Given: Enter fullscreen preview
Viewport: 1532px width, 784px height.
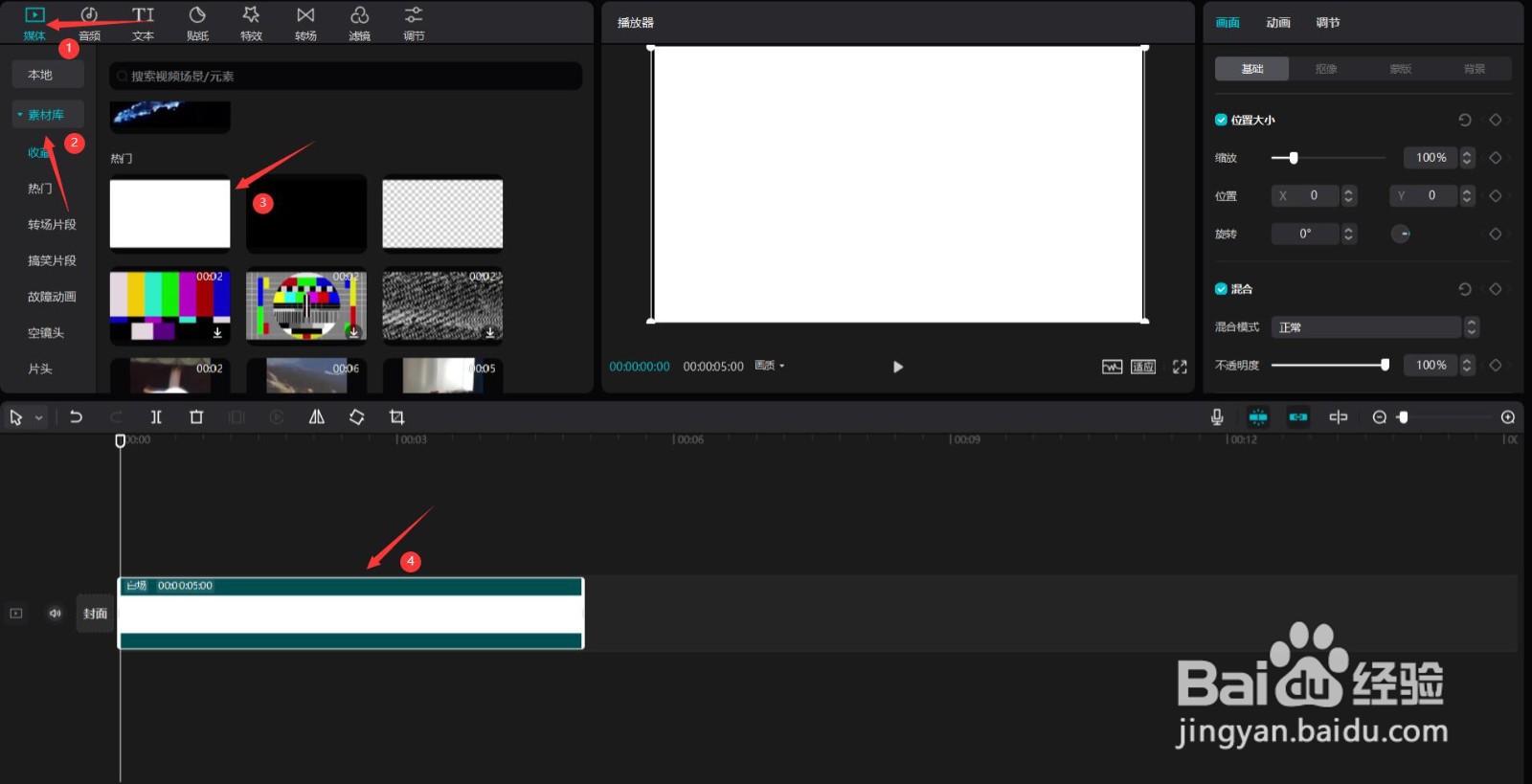Looking at the screenshot, I should pos(1180,367).
